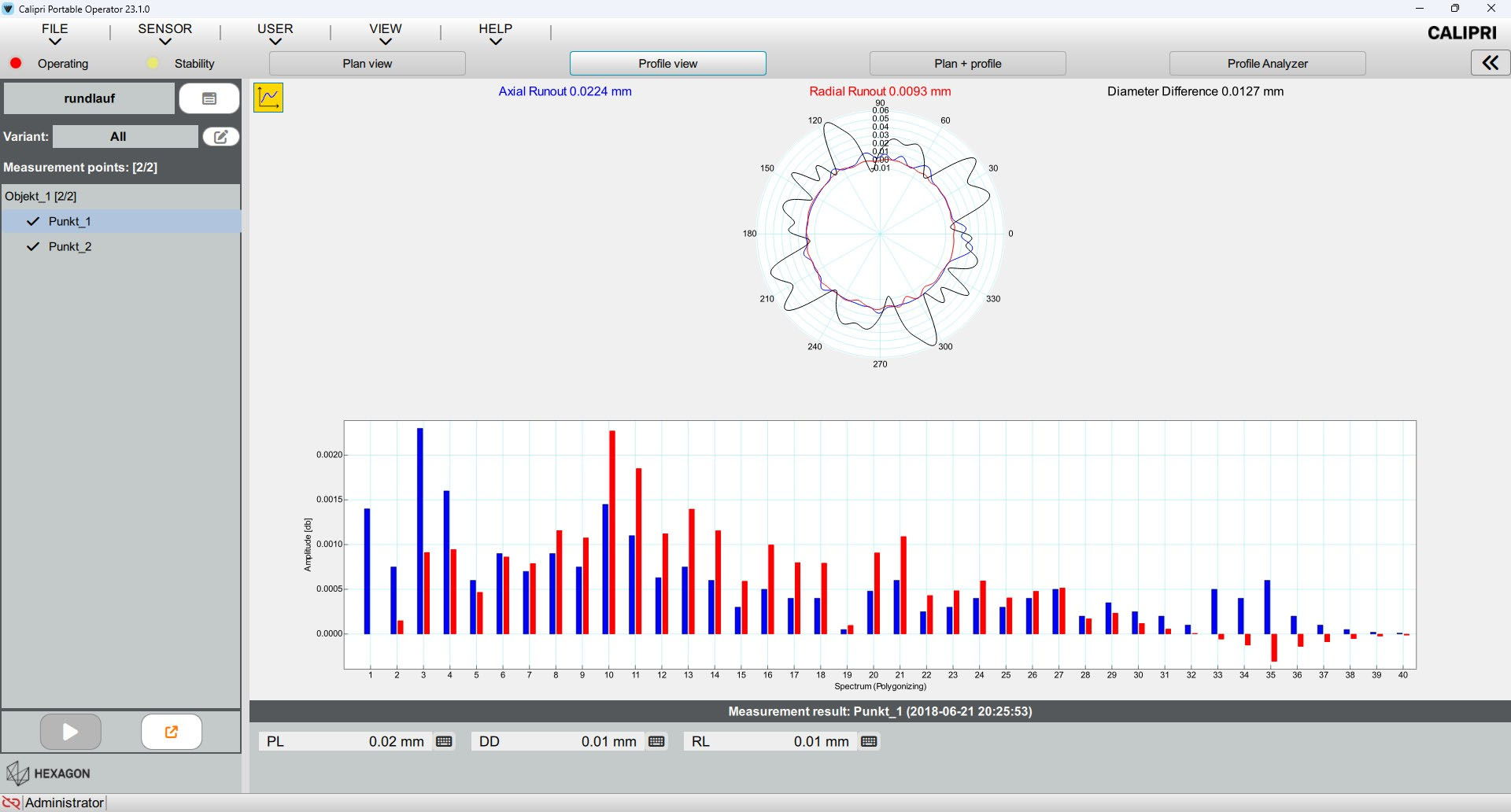The width and height of the screenshot is (1511, 812).
Task: Click the RL 0.01 mm result field
Action: pyautogui.click(x=771, y=741)
